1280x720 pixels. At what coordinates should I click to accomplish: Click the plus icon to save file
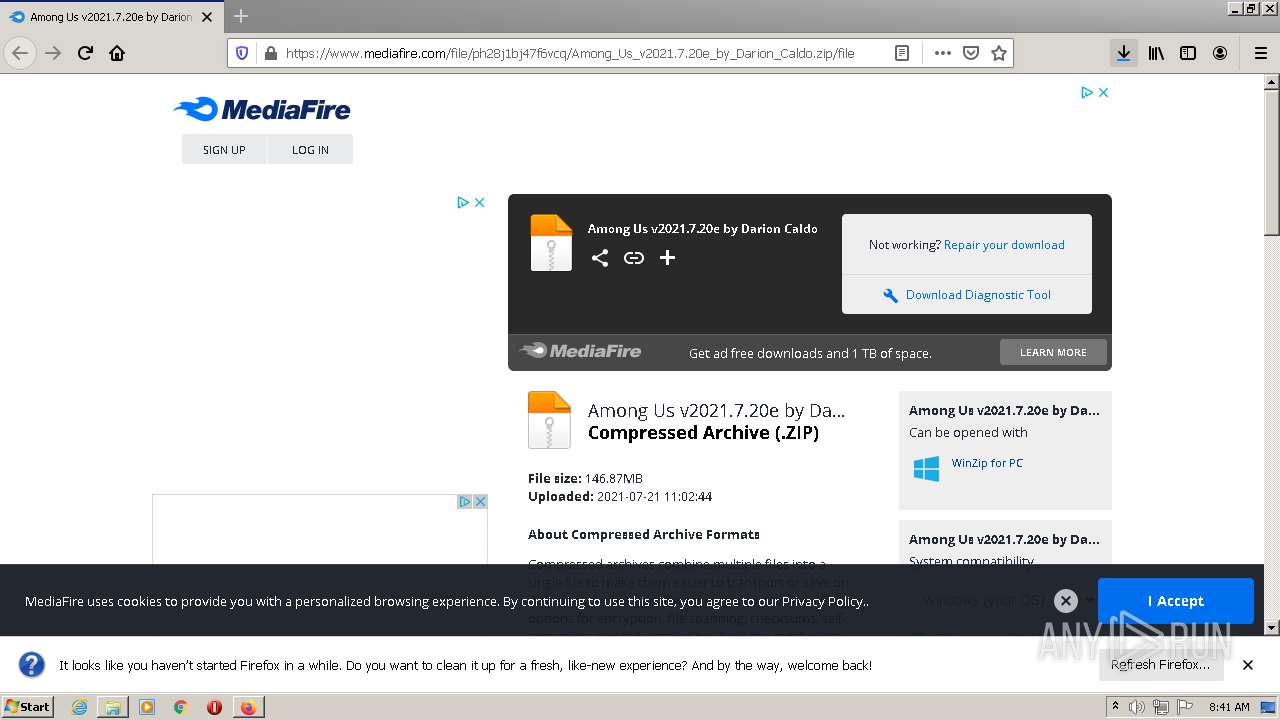pyautogui.click(x=667, y=258)
